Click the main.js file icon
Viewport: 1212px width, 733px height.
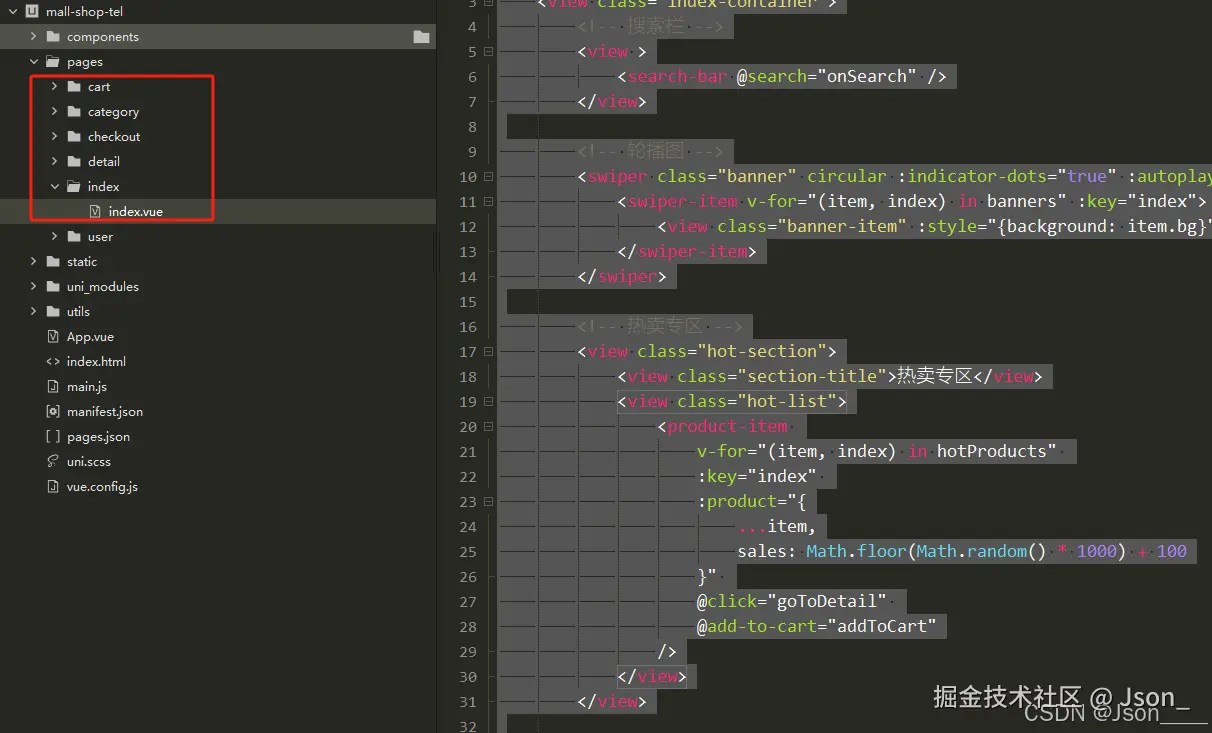(x=53, y=387)
